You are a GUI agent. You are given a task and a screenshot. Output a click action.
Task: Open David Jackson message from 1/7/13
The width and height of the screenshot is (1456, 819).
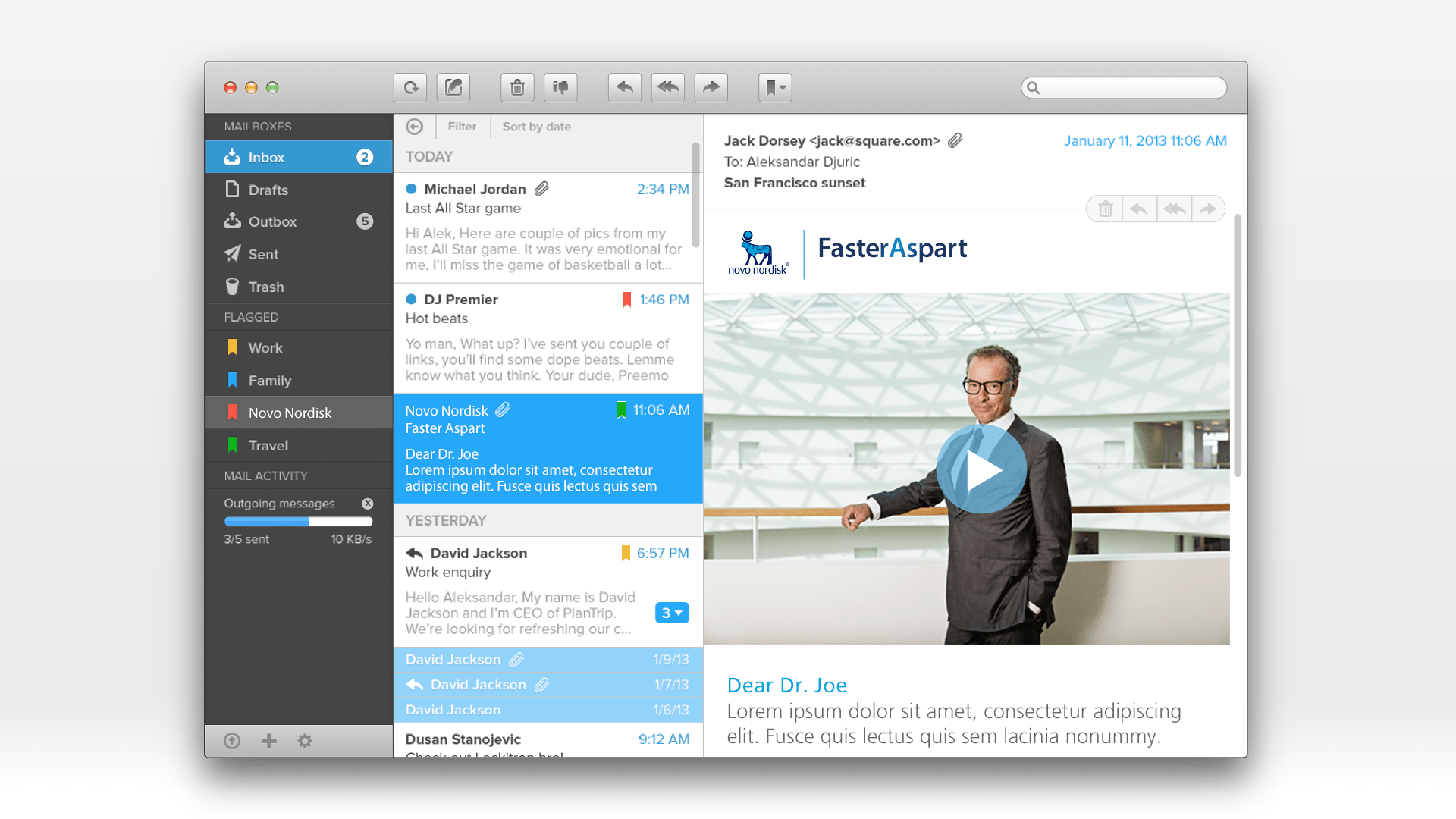pos(548,684)
